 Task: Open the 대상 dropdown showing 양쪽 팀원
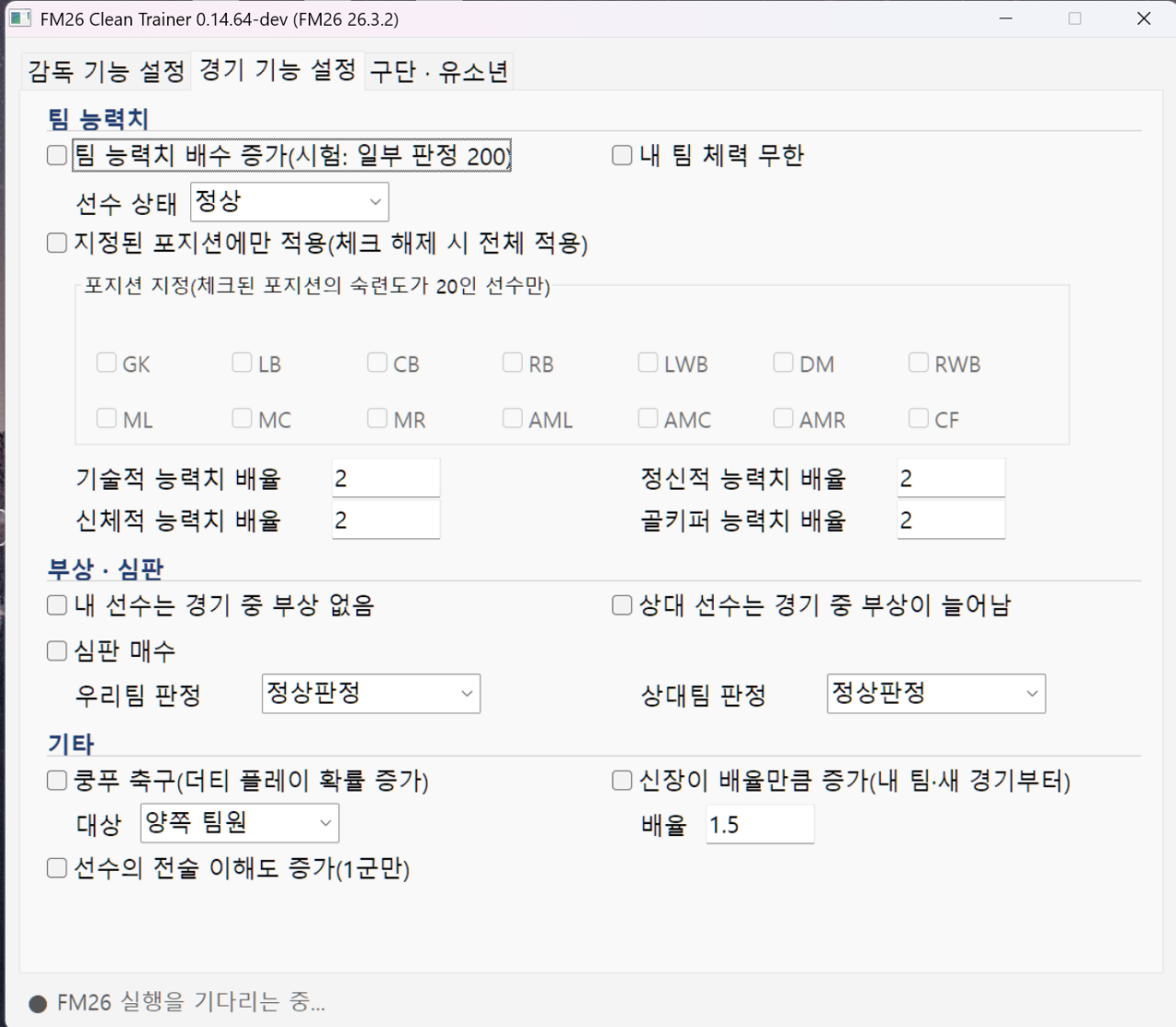pos(240,823)
